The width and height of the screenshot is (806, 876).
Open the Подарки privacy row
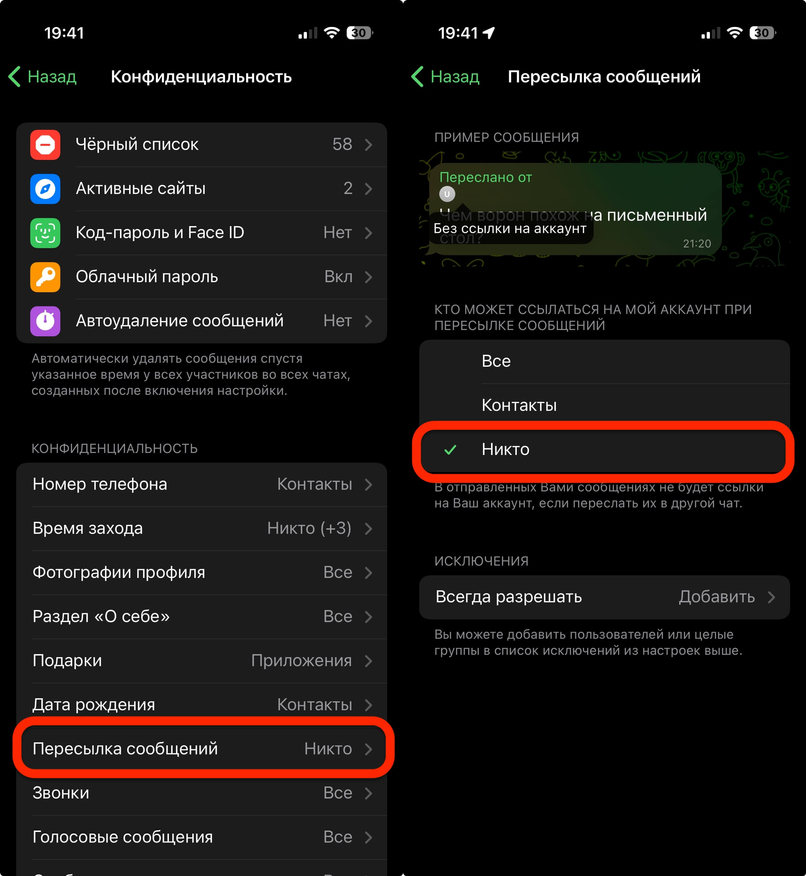(x=202, y=661)
